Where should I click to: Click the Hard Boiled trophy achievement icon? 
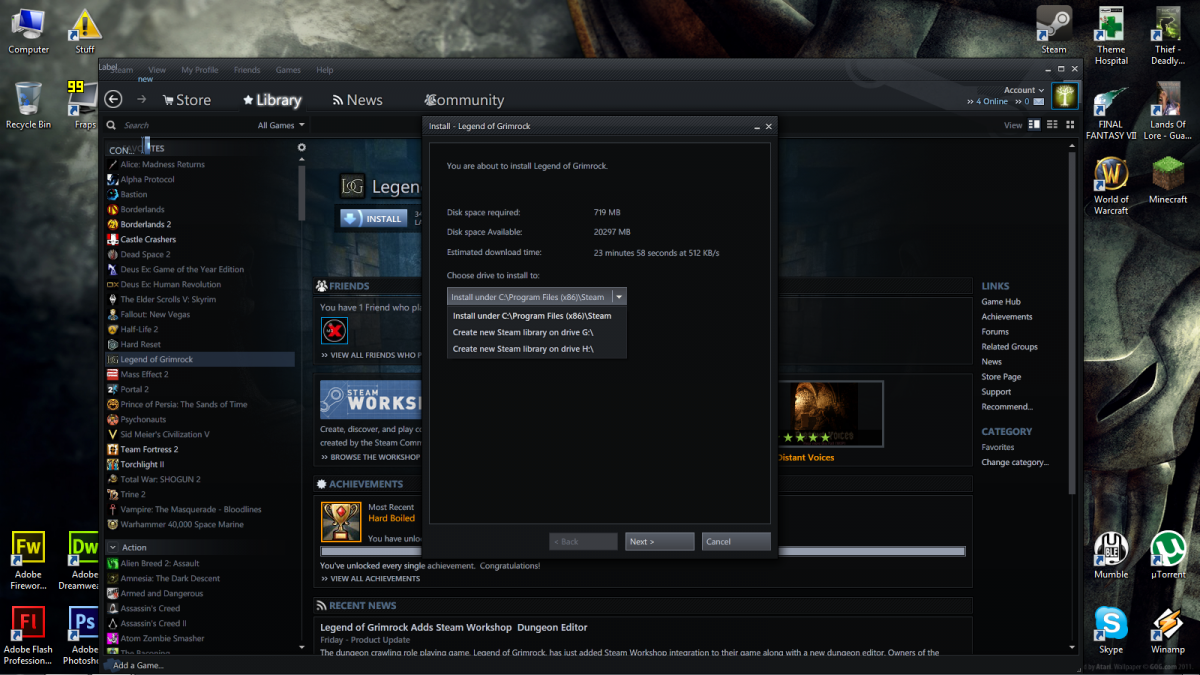point(341,522)
